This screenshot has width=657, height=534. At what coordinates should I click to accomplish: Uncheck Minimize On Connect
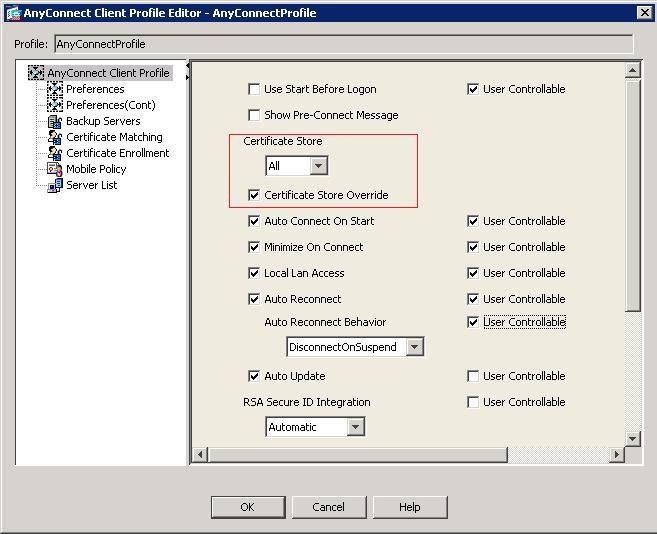pos(254,247)
